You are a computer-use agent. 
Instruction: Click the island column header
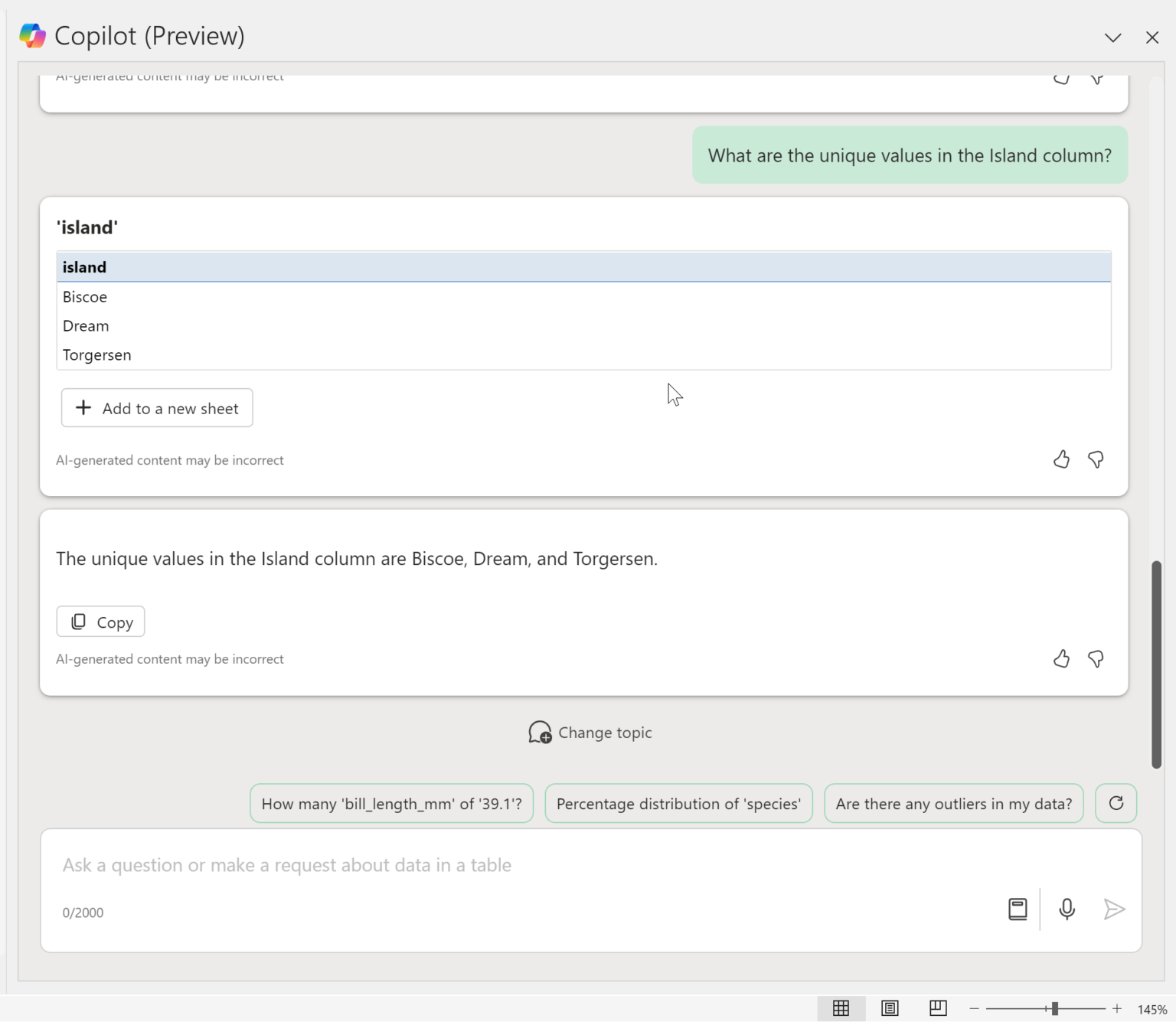coord(583,267)
